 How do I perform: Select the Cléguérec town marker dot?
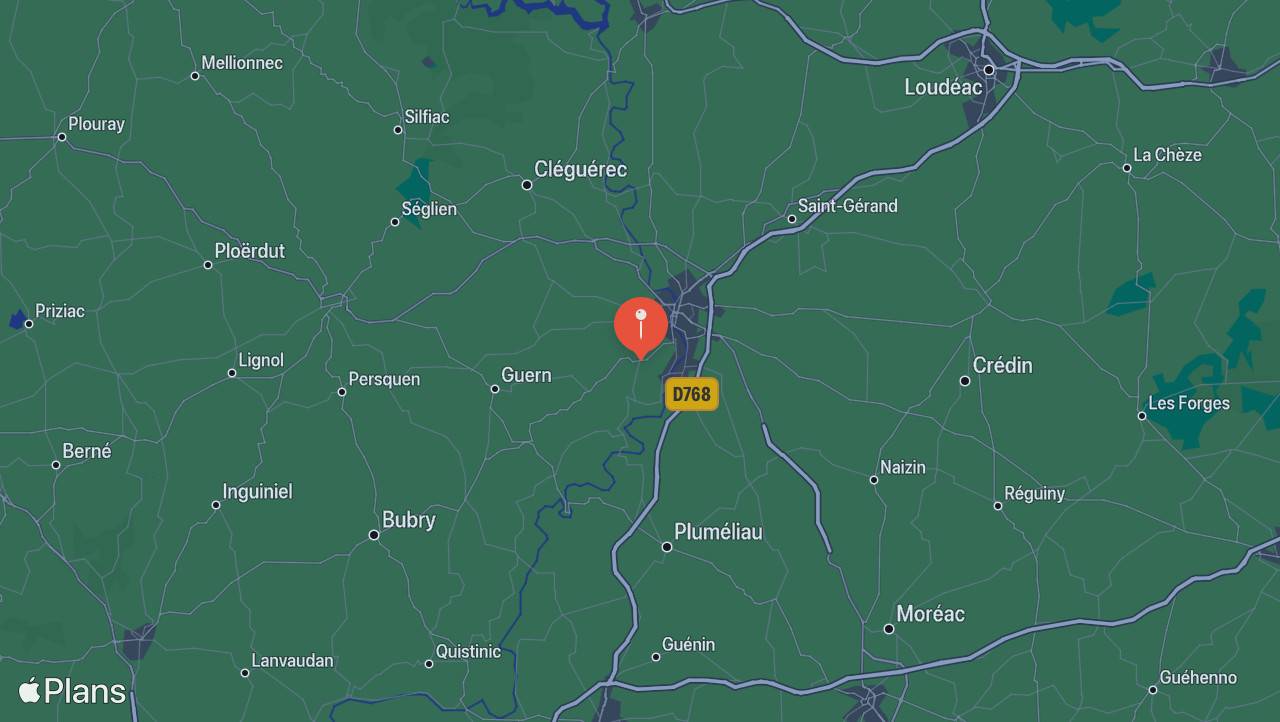527,184
